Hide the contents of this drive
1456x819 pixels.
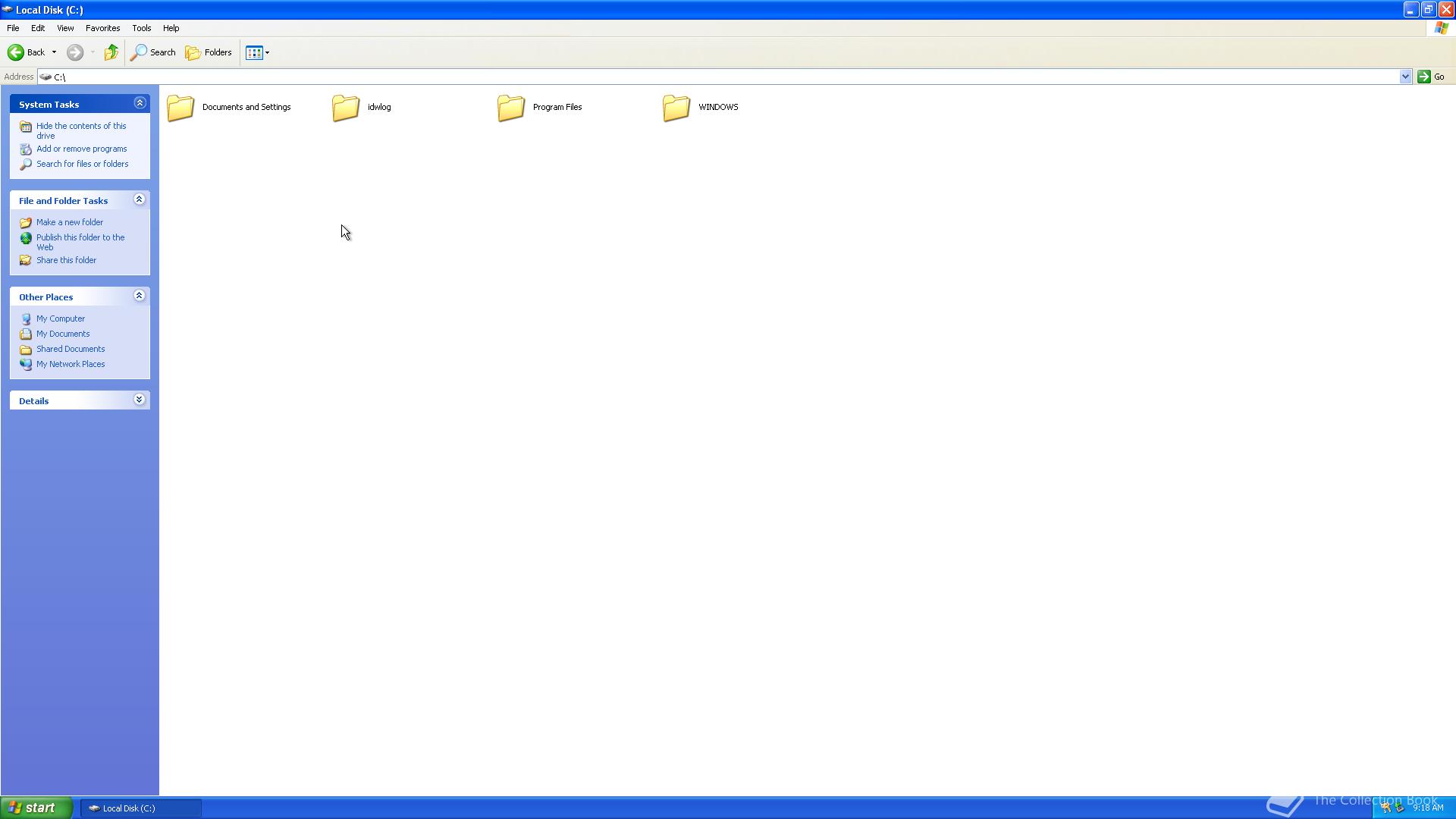click(81, 130)
